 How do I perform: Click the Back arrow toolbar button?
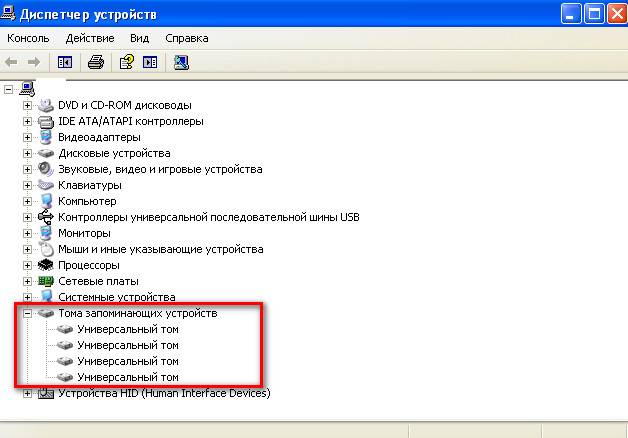point(11,62)
